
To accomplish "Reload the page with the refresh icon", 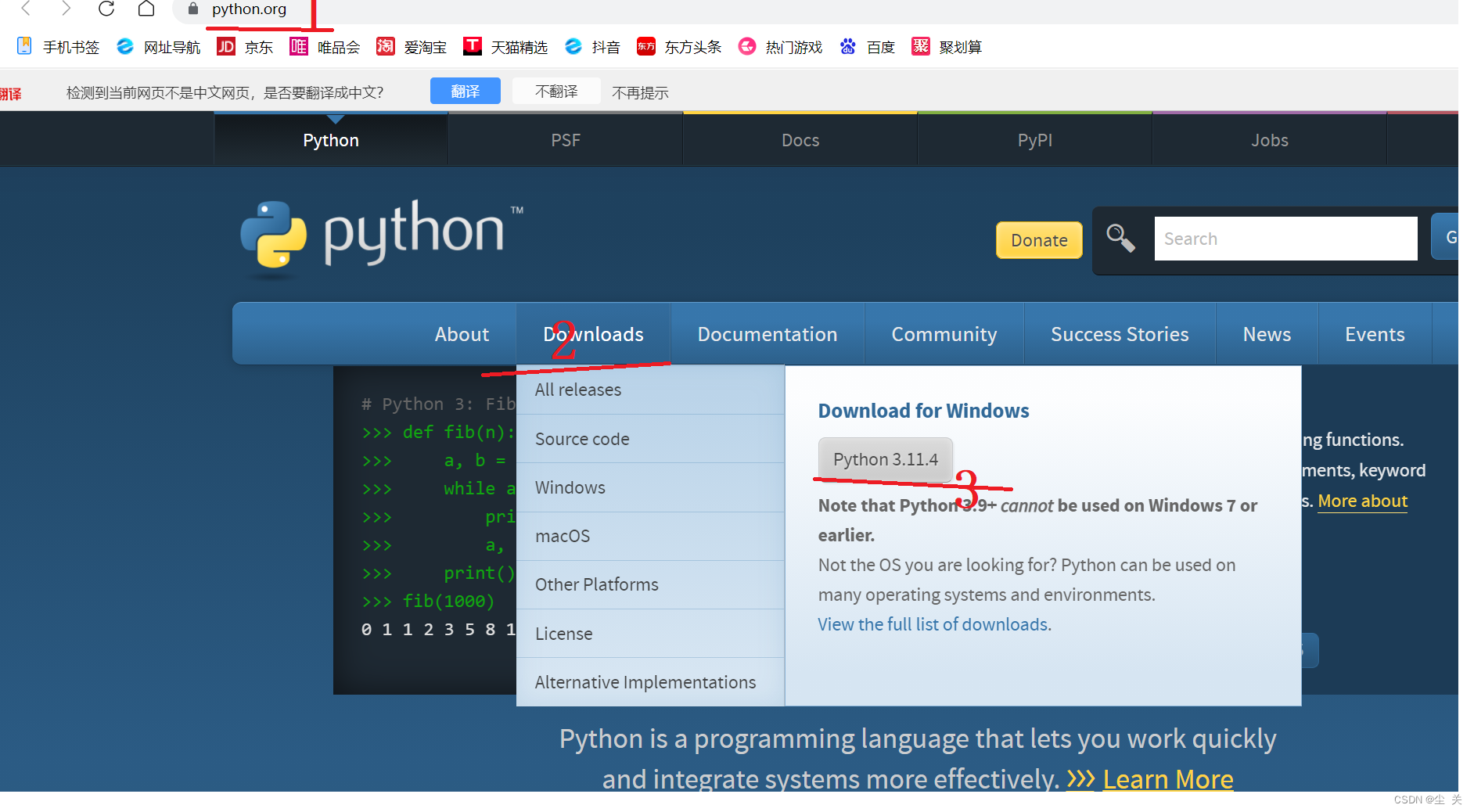I will click(106, 9).
